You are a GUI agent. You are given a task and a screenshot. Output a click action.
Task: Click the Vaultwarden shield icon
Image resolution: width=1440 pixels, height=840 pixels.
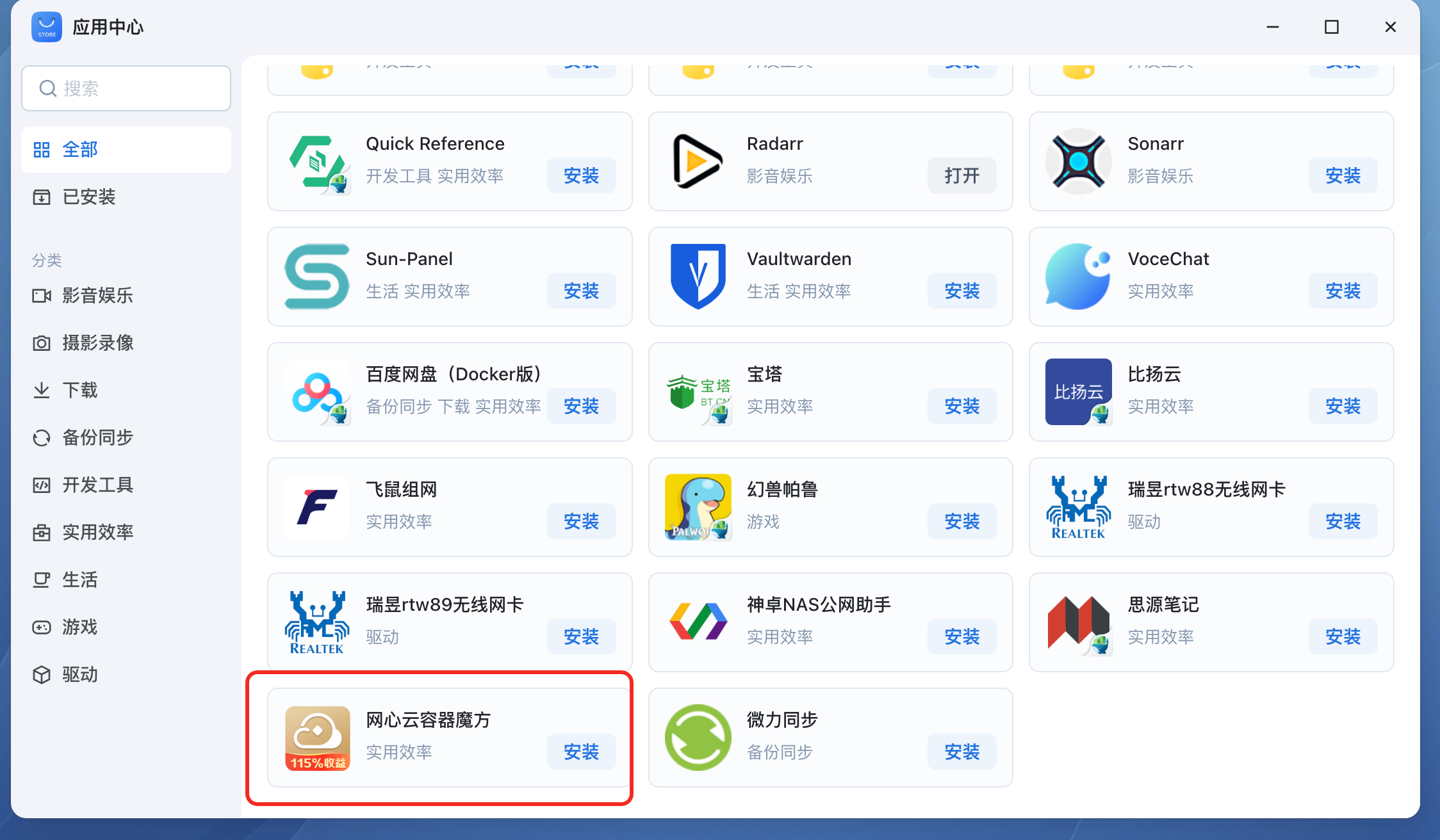(x=698, y=277)
